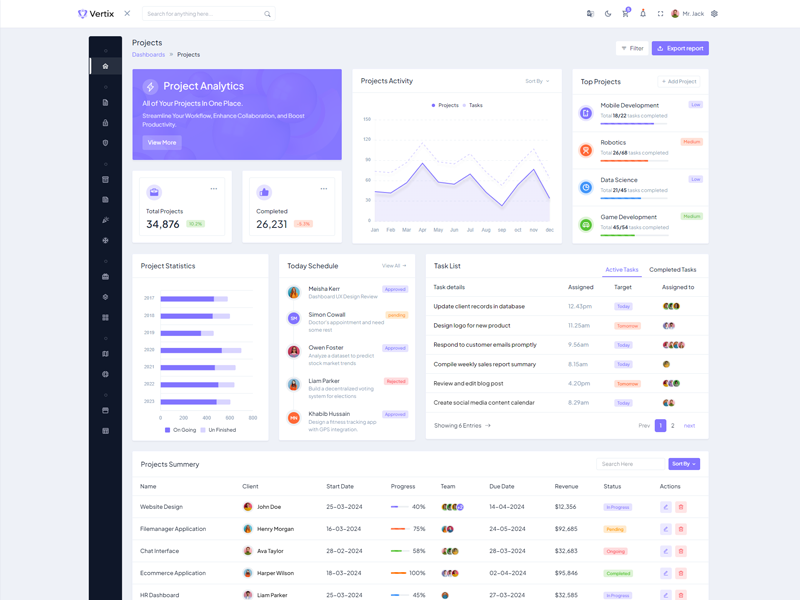
Task: Open the settings gear next to Mr. Jack
Action: [x=714, y=14]
